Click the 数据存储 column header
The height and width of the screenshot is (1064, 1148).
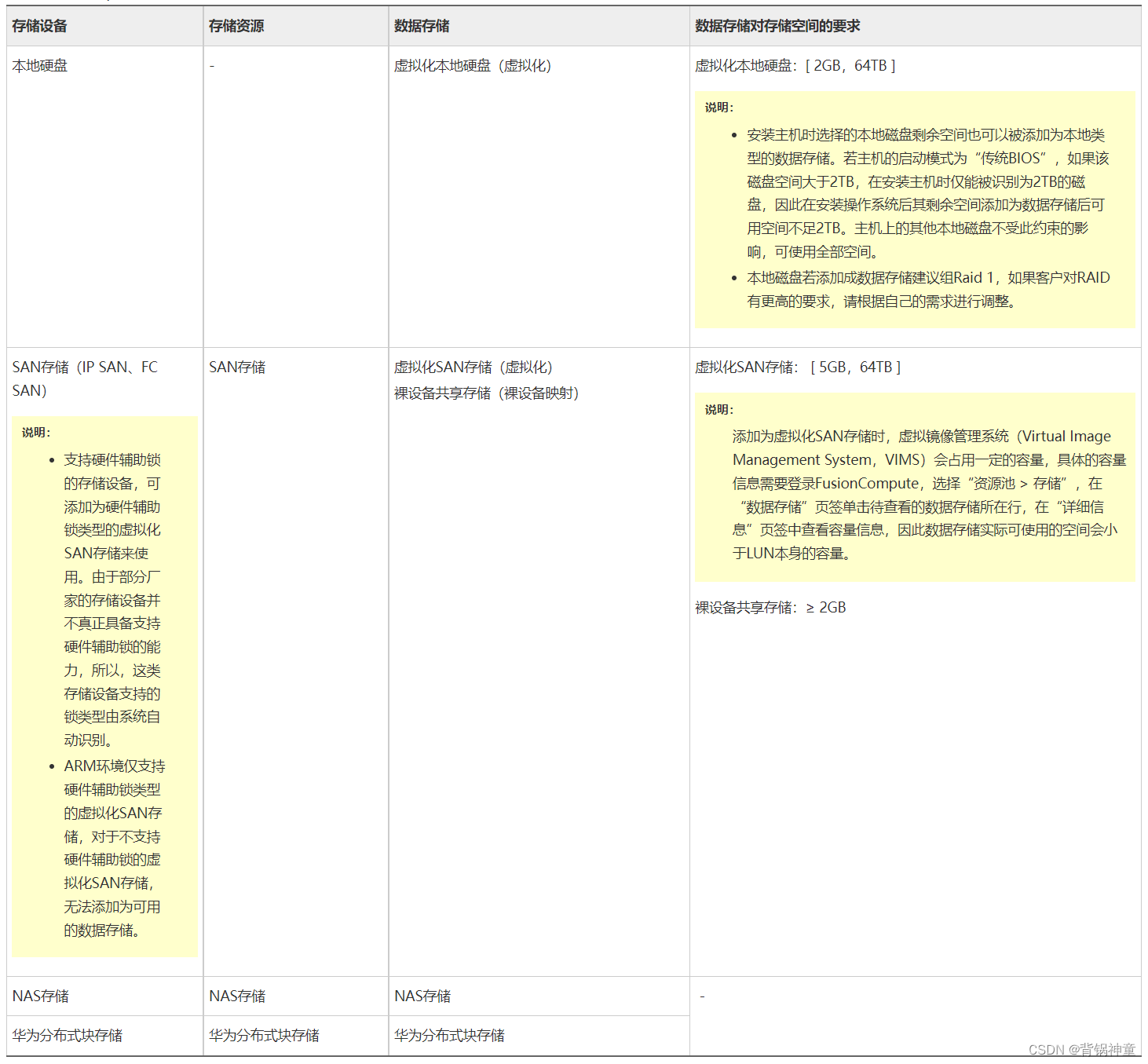click(422, 26)
